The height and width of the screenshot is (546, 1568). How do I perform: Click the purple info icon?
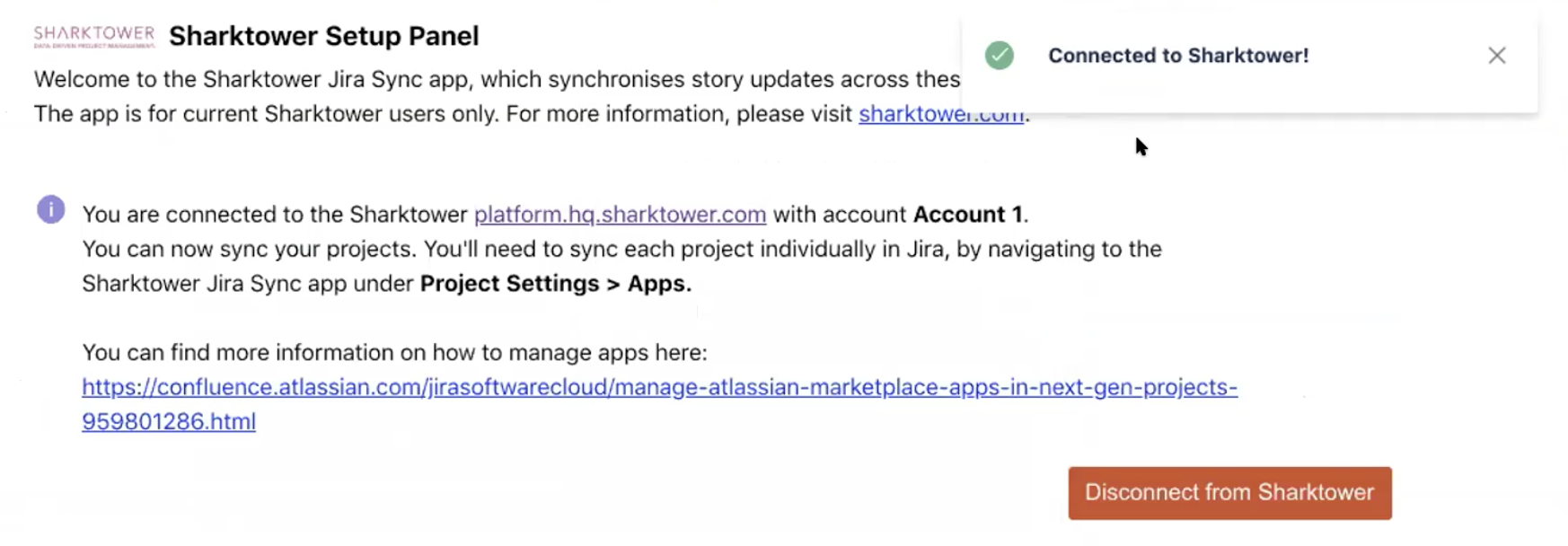[x=51, y=210]
